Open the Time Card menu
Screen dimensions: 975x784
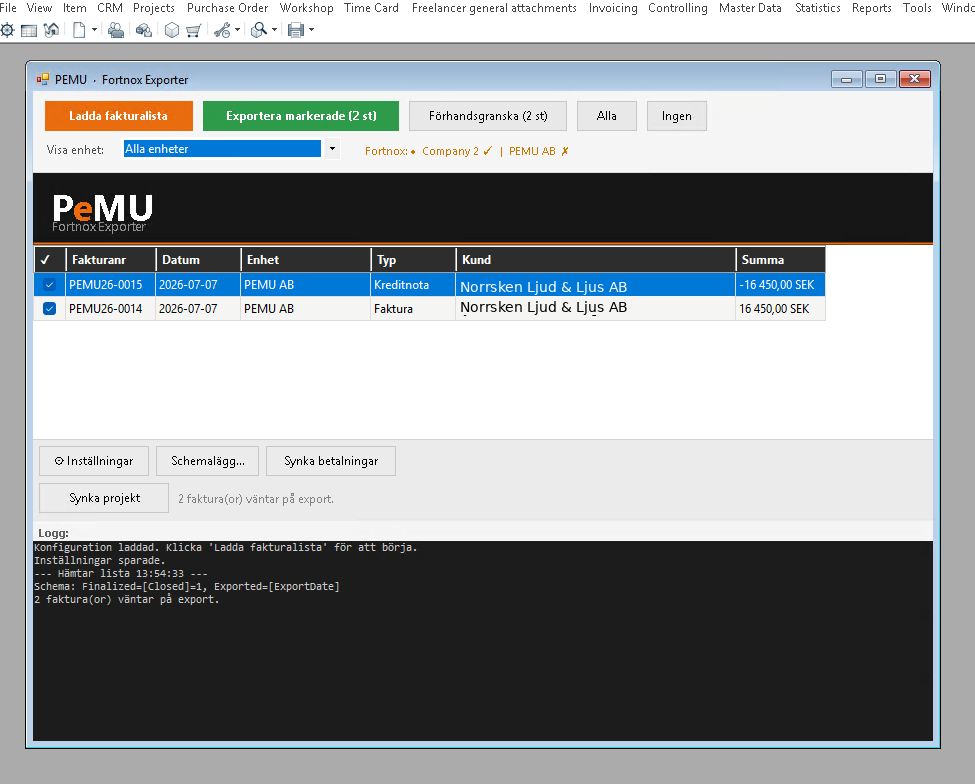pos(371,8)
